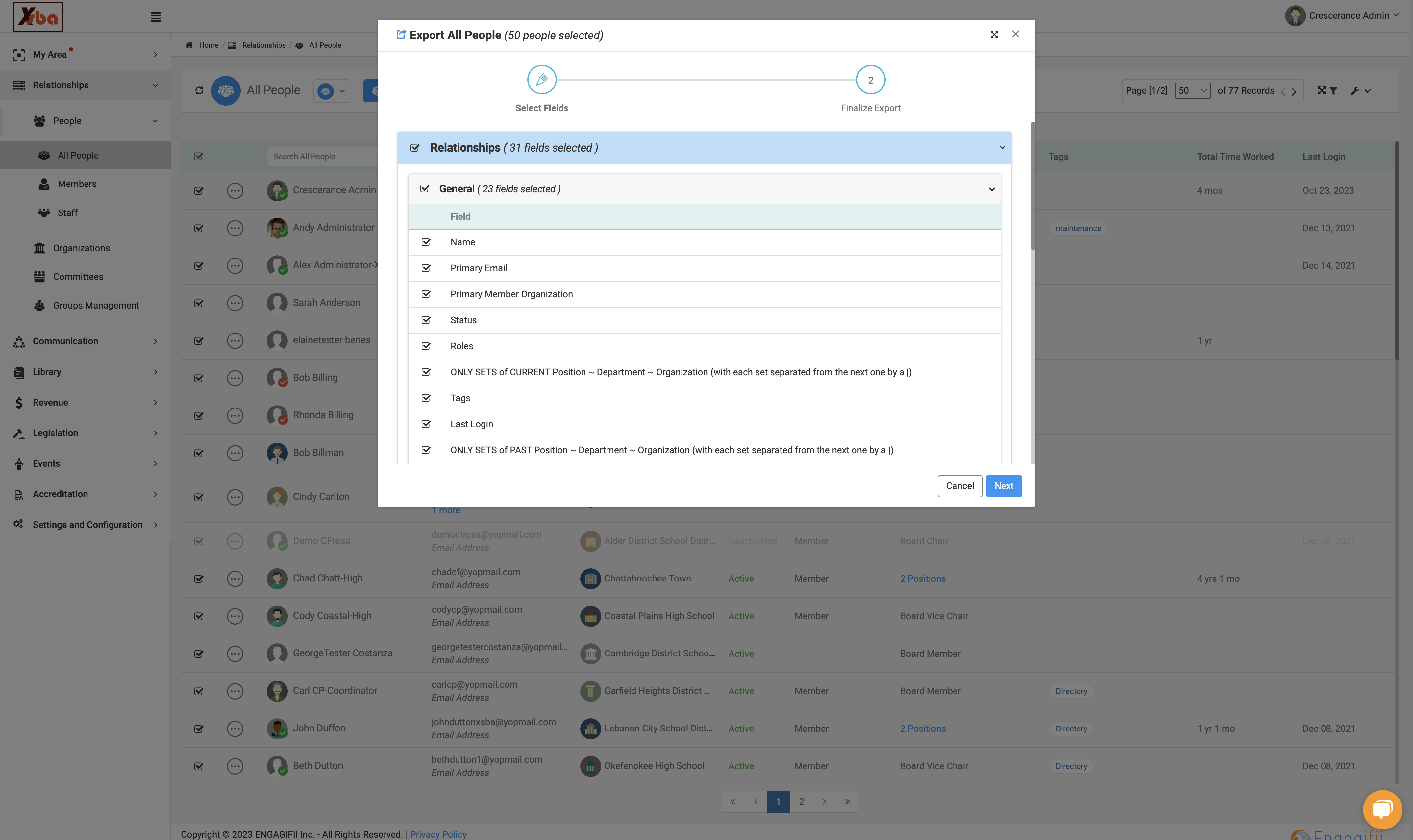
Task: Go to next records page arrow
Action: (1294, 91)
